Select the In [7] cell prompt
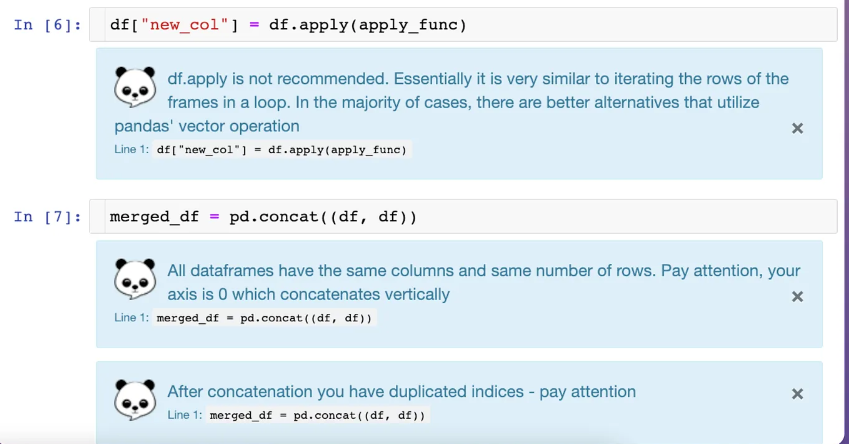 (x=47, y=217)
